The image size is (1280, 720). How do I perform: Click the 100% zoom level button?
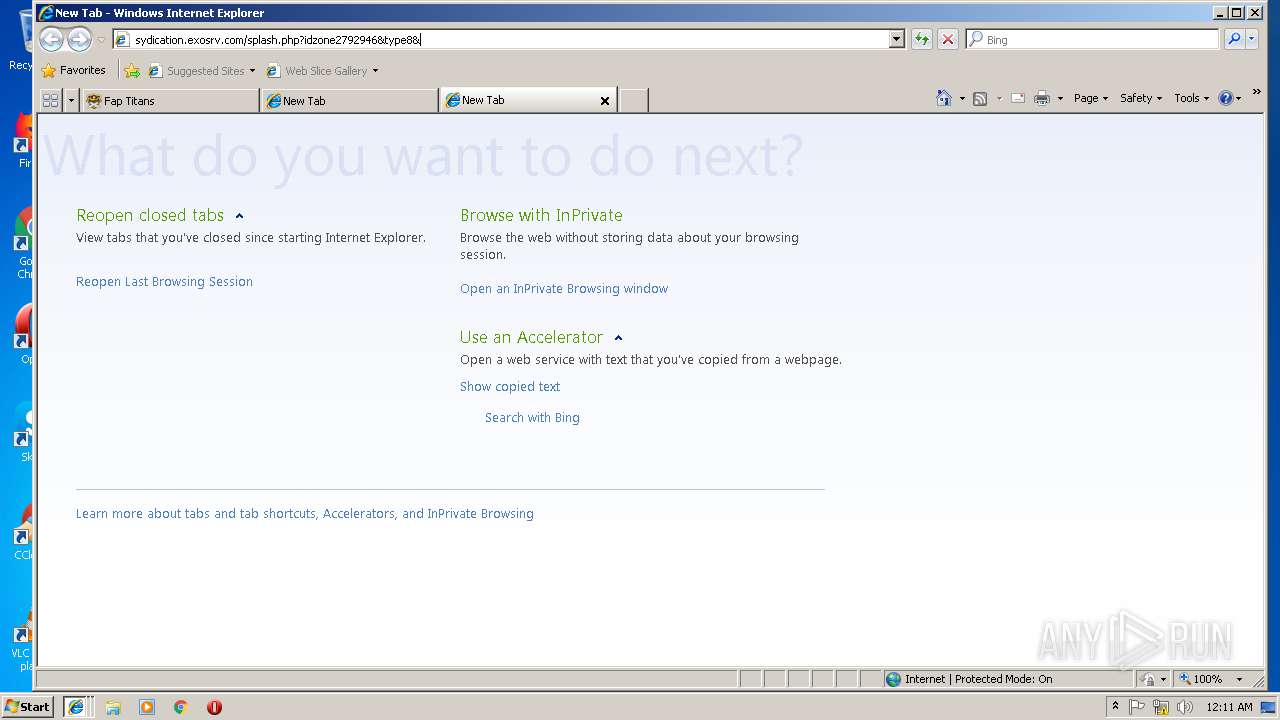point(1202,679)
